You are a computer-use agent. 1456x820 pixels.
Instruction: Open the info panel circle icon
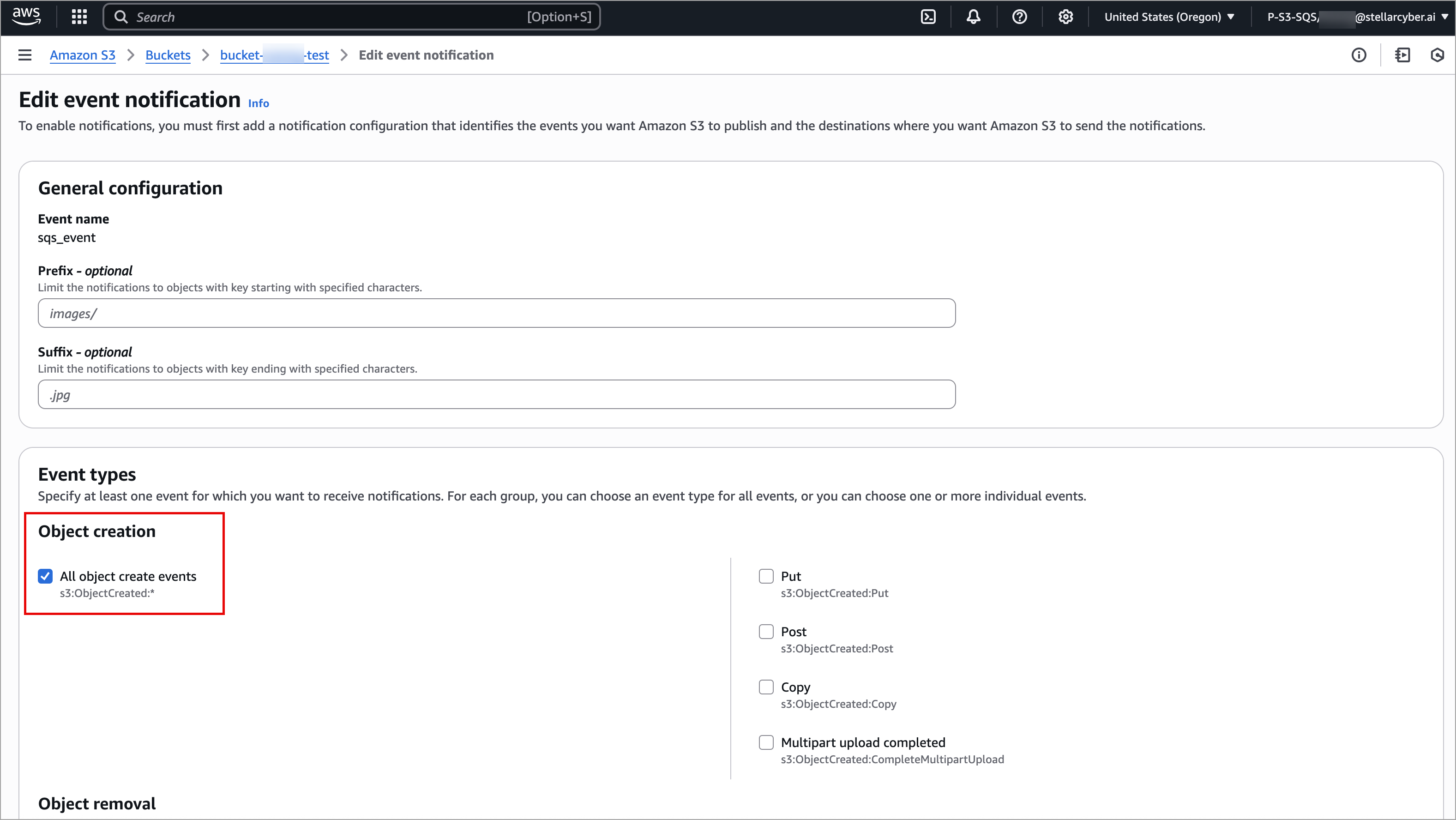point(1359,55)
